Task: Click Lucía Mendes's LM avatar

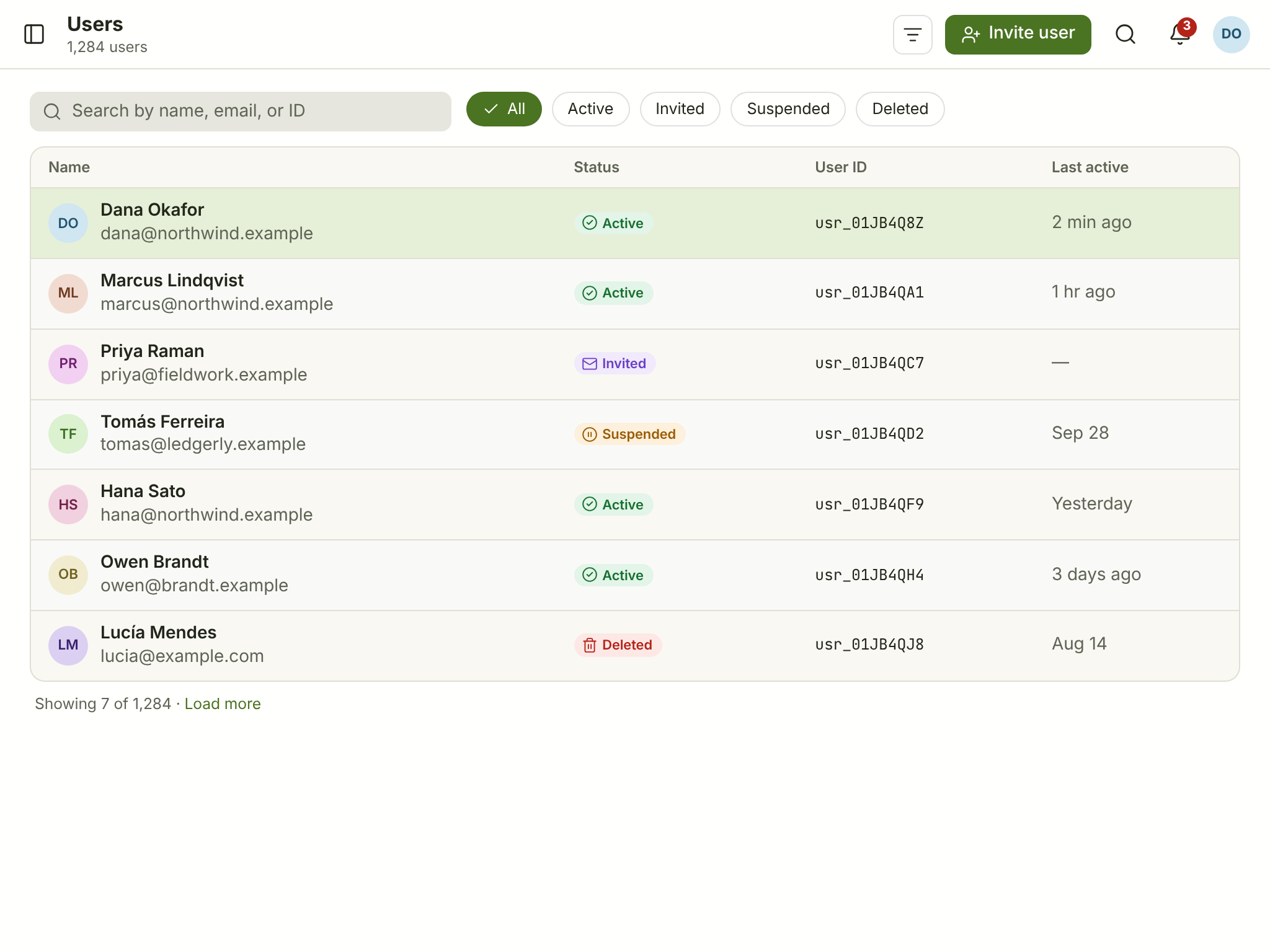Action: pos(68,645)
